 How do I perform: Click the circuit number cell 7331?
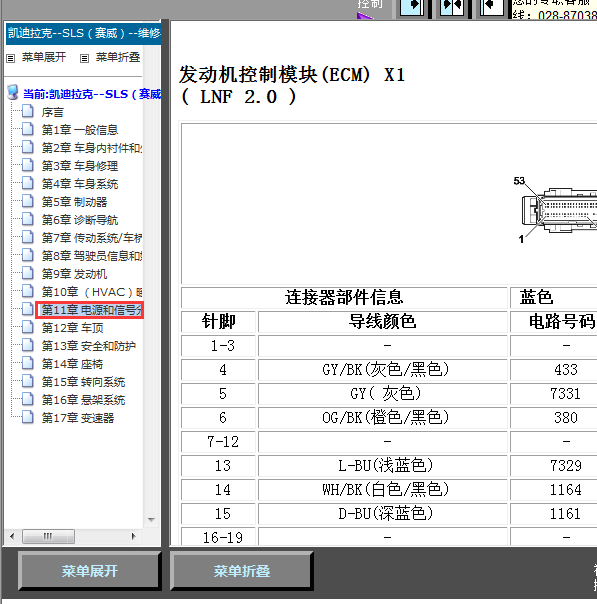(555, 394)
